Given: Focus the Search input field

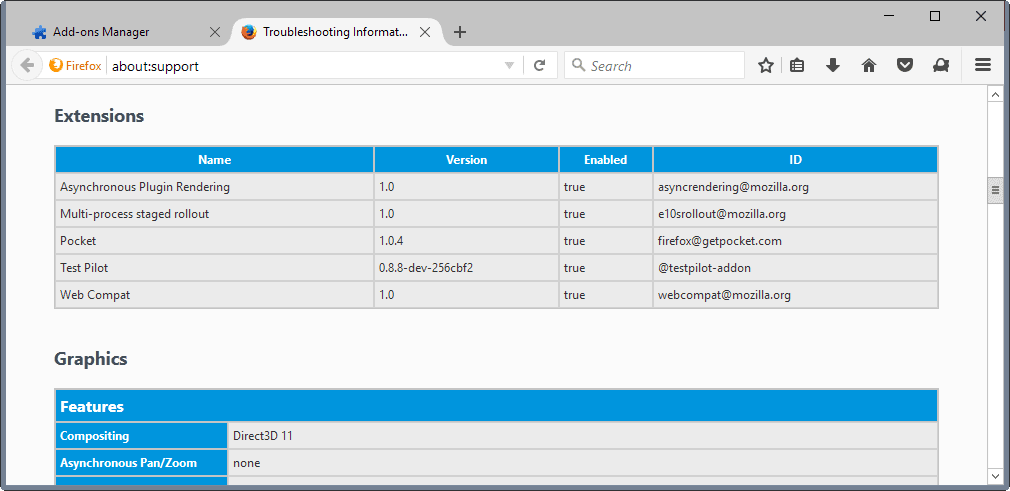Looking at the screenshot, I should pyautogui.click(x=654, y=66).
